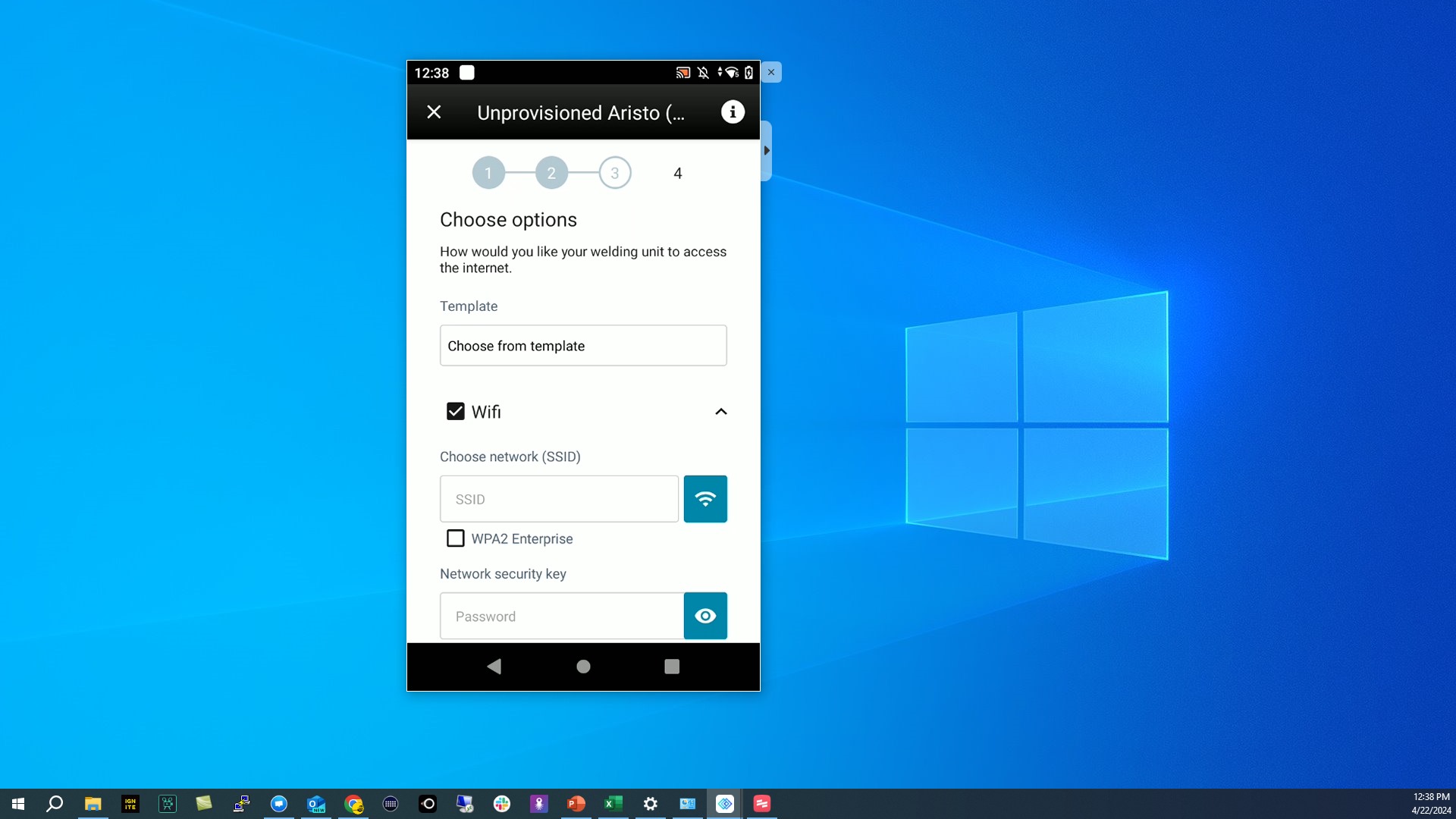
Task: Focus the SSID input field
Action: (x=560, y=499)
